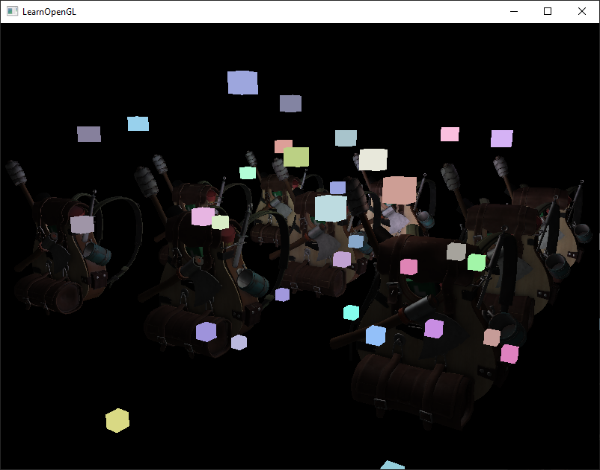Maximize the LearnOpenGL window
Image resolution: width=600 pixels, height=470 pixels.
coord(547,11)
